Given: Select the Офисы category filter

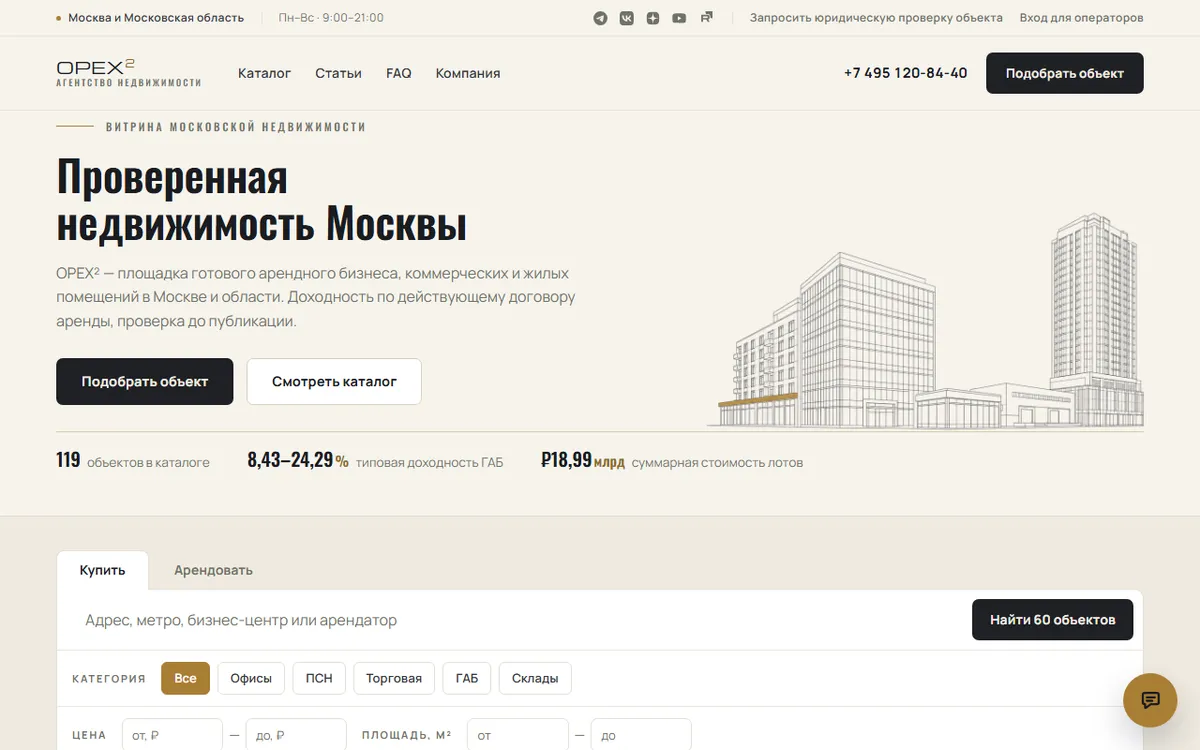Looking at the screenshot, I should coord(251,678).
